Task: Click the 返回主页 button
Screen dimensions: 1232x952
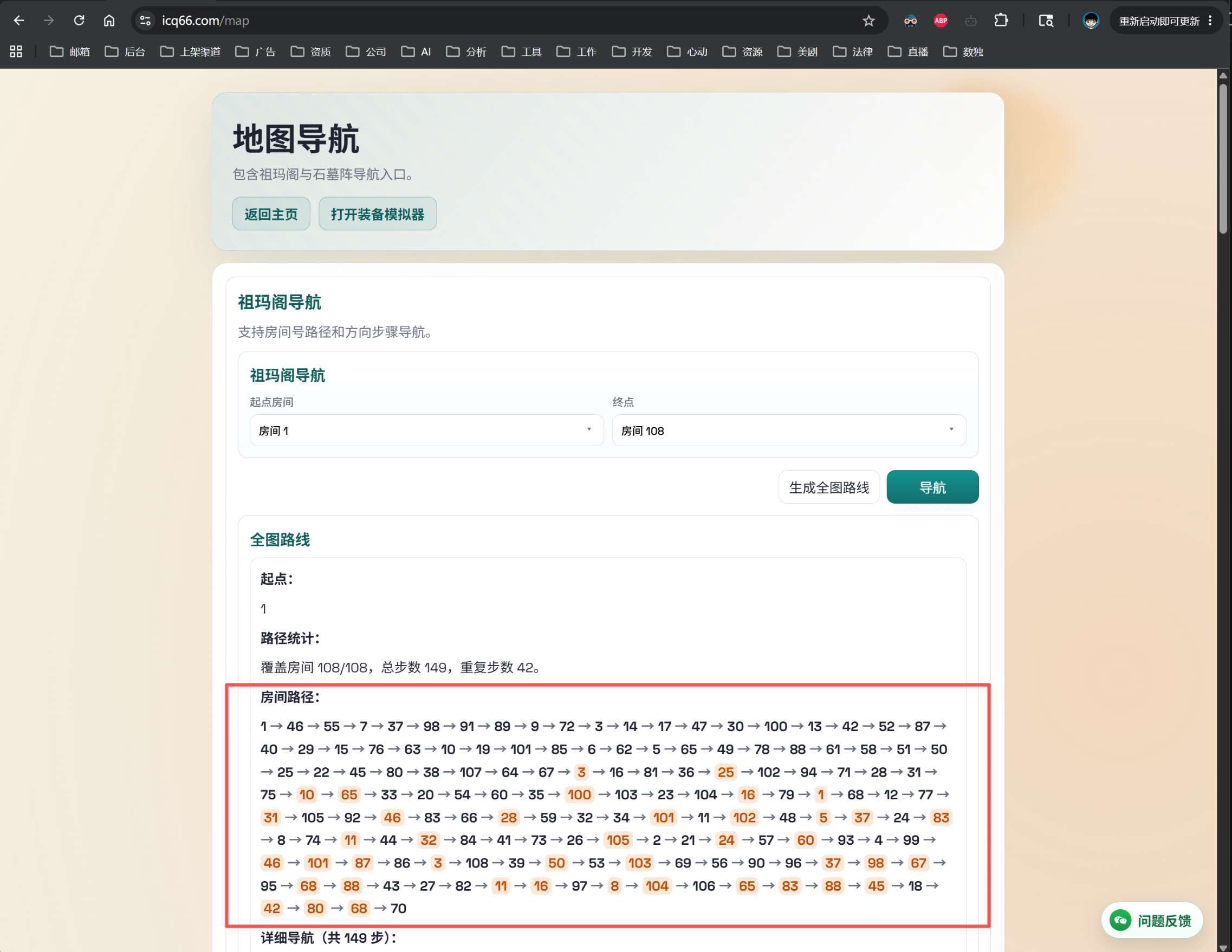Action: [x=271, y=214]
